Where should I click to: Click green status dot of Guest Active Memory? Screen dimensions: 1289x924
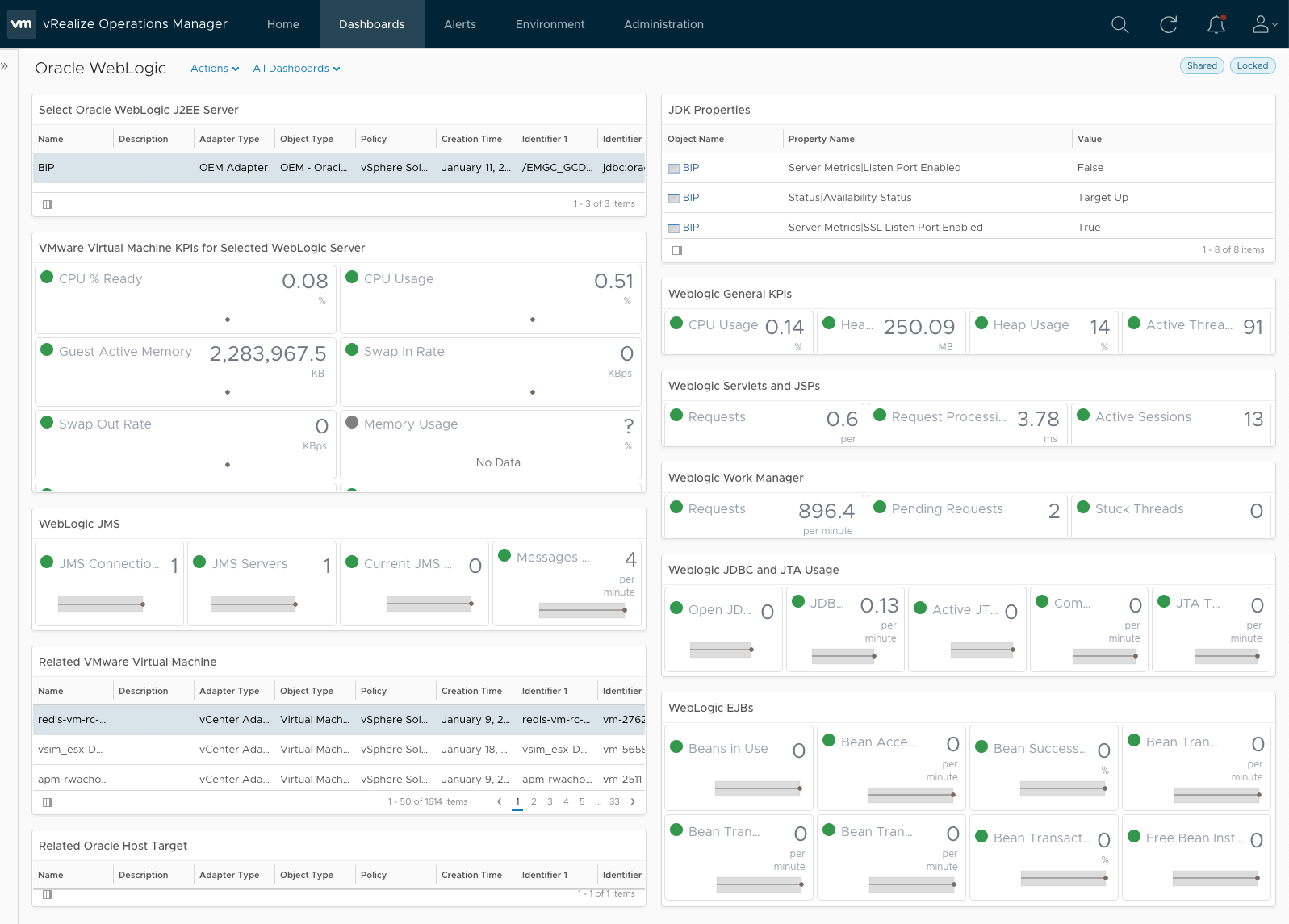point(47,349)
